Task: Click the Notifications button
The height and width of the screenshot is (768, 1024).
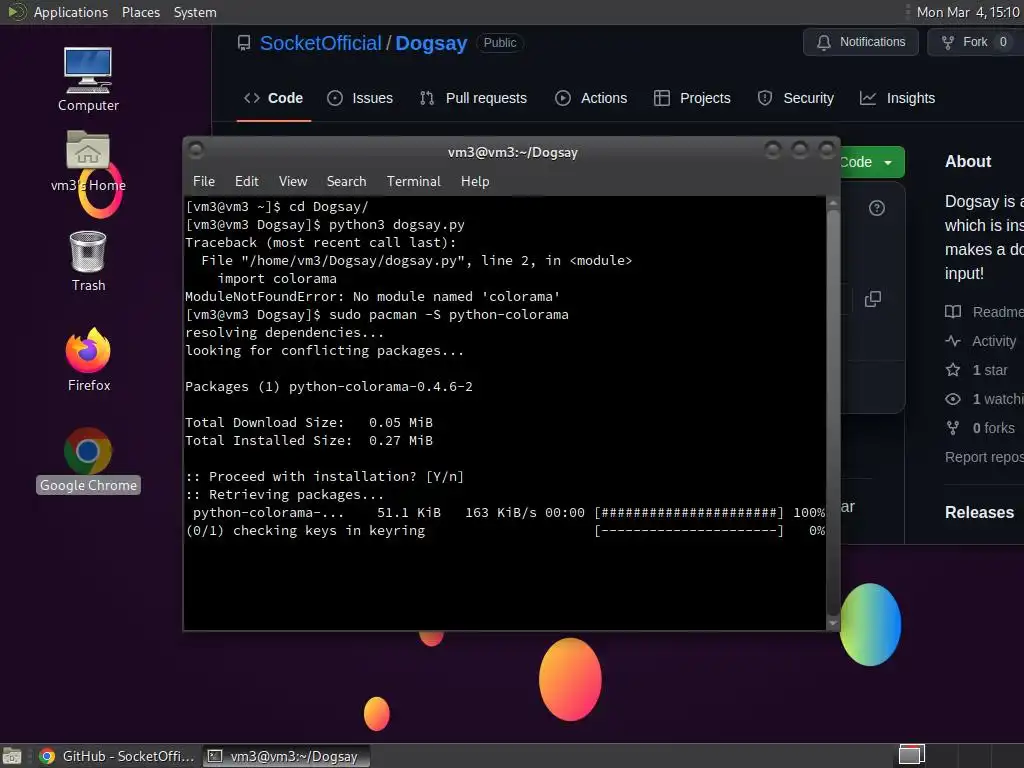Action: pos(861,42)
